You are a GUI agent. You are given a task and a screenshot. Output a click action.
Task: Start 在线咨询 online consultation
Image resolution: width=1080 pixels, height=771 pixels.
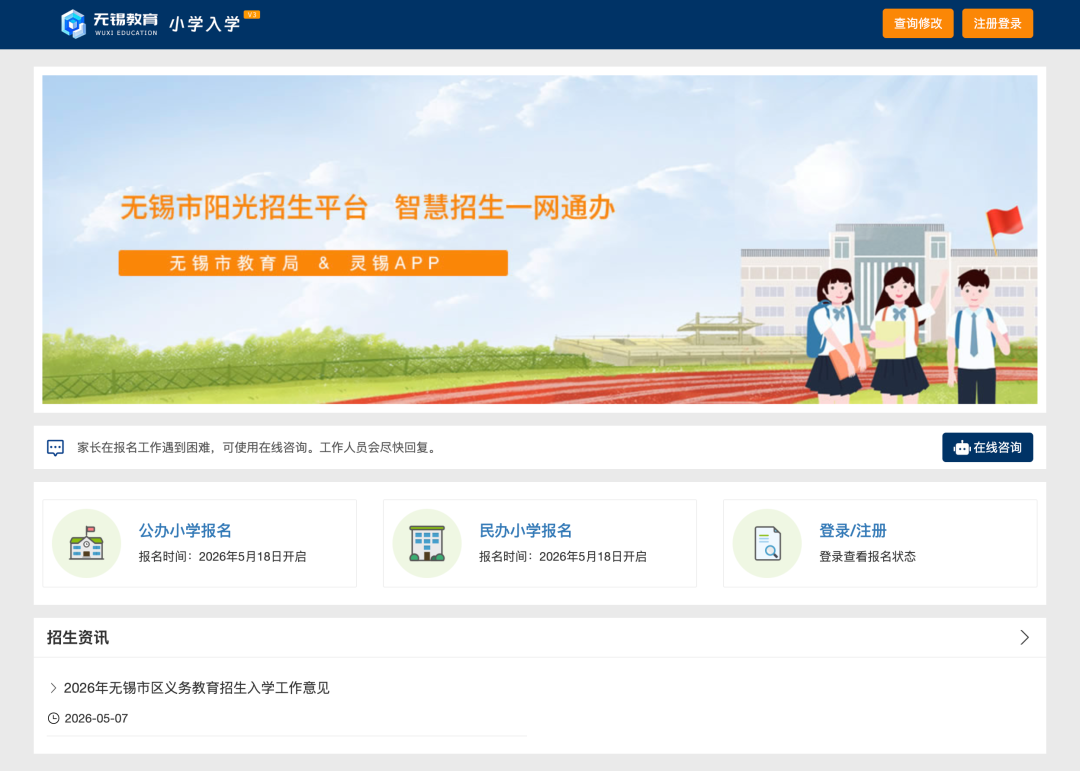click(987, 447)
